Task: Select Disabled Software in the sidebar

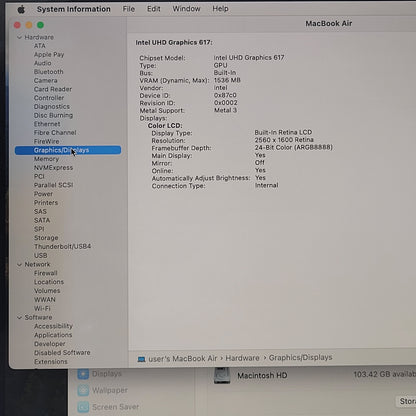Action: coord(62,352)
